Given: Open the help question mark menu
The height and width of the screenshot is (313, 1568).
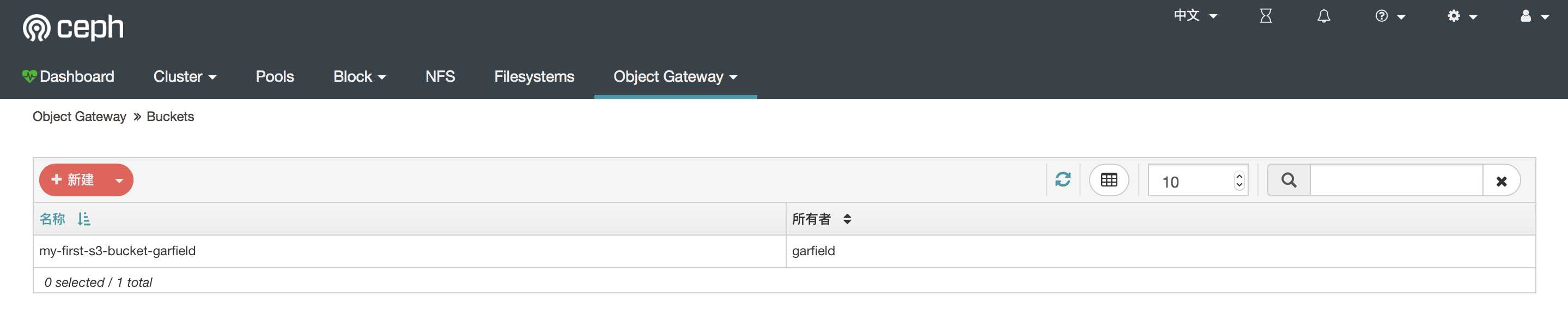Looking at the screenshot, I should (x=1390, y=16).
